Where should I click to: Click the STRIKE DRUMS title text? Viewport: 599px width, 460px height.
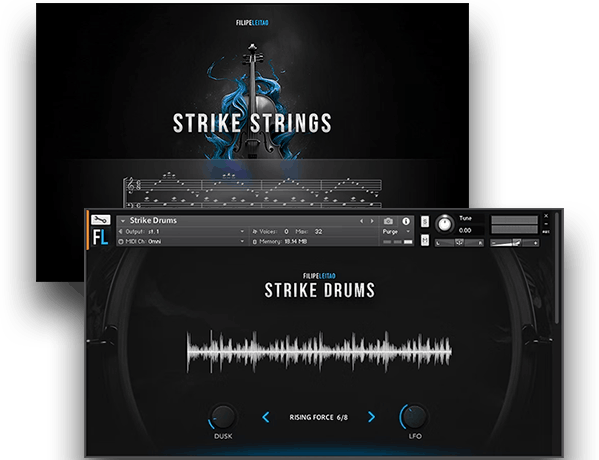click(320, 290)
